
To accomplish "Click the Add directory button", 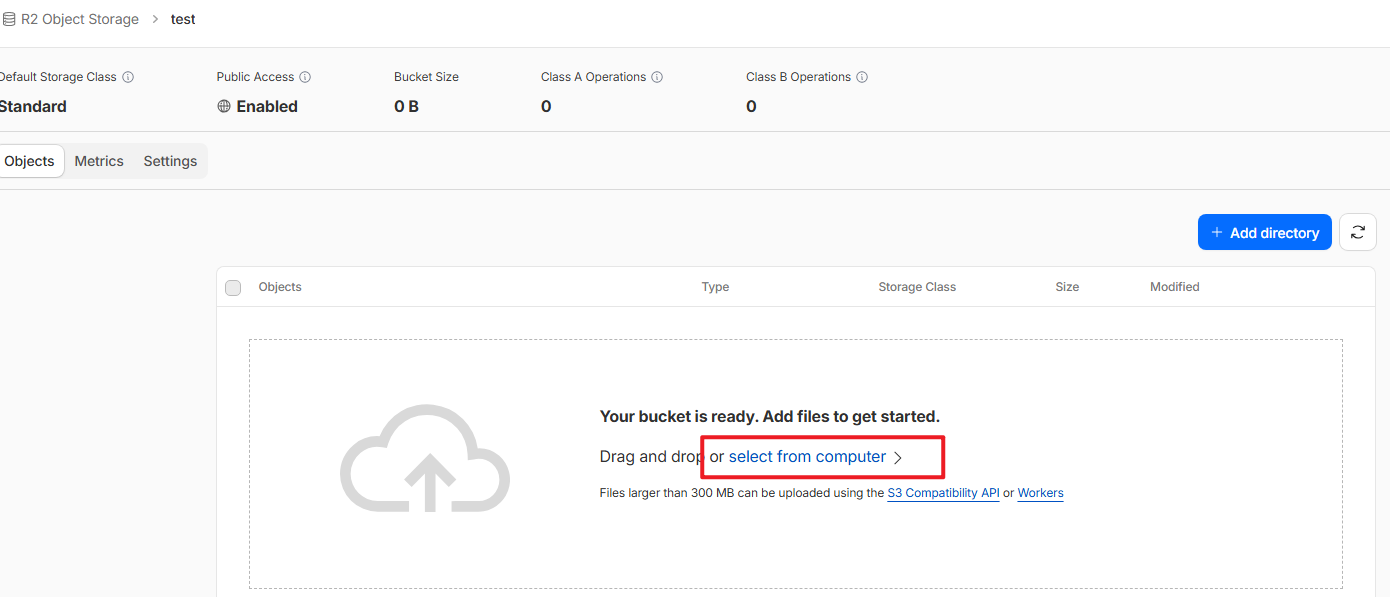I will pos(1264,232).
